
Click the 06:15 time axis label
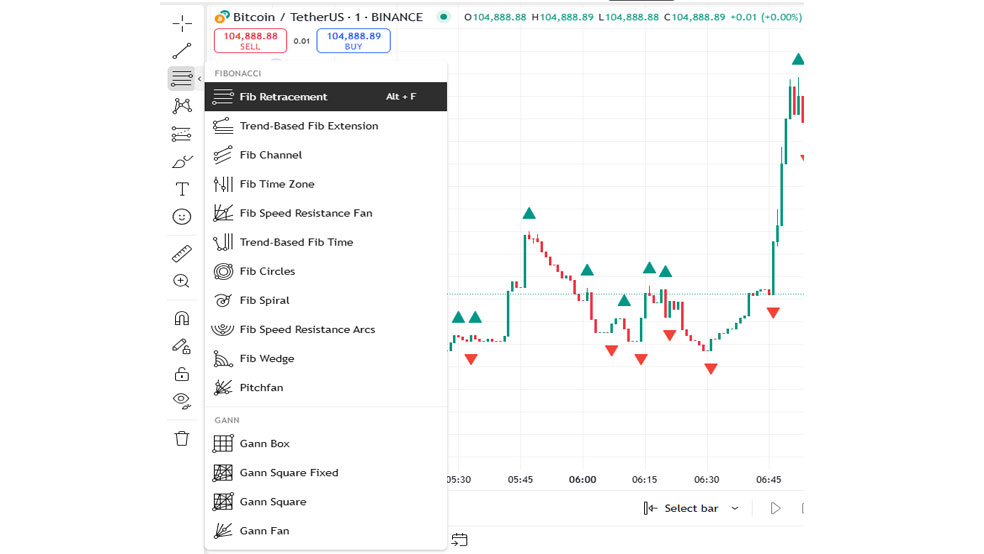point(644,479)
